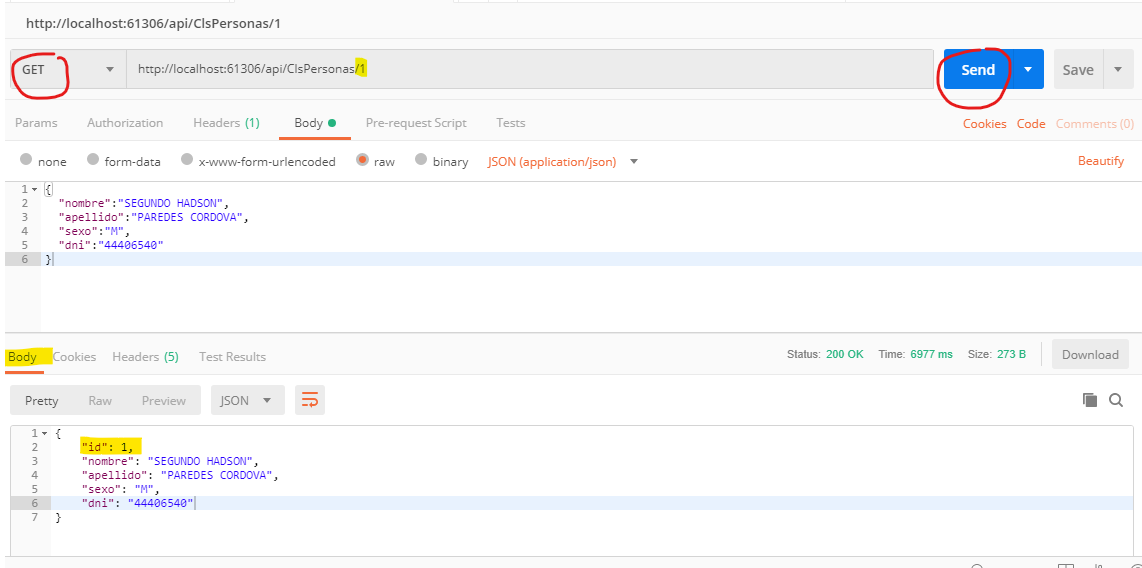Image resolution: width=1142 pixels, height=568 pixels.
Task: Open the JSON (application/json) content type dropdown
Action: (562, 162)
